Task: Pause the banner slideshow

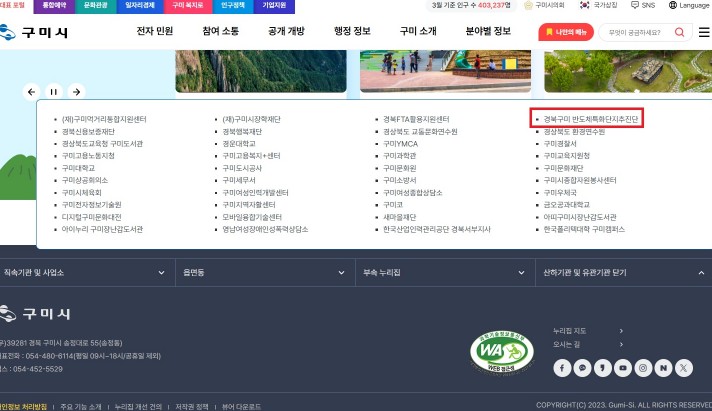Action: [x=52, y=91]
